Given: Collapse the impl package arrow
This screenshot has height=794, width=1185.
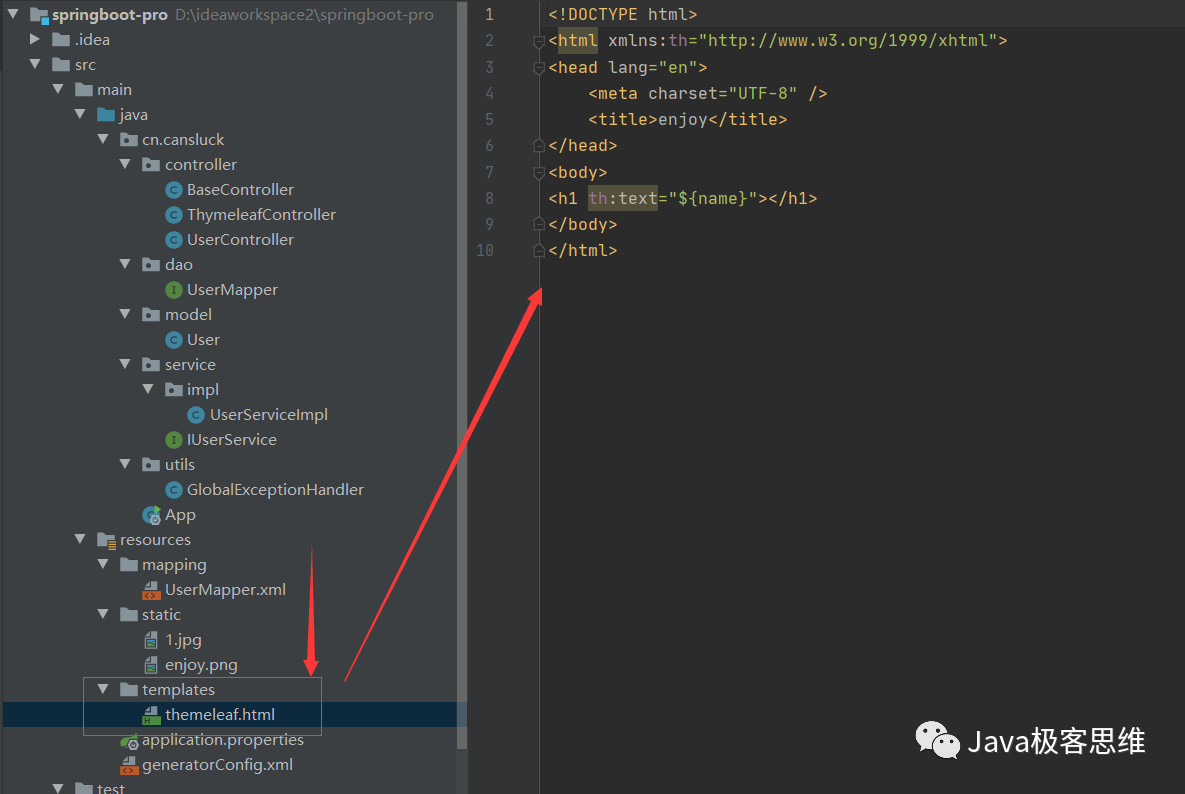Looking at the screenshot, I should click(148, 389).
